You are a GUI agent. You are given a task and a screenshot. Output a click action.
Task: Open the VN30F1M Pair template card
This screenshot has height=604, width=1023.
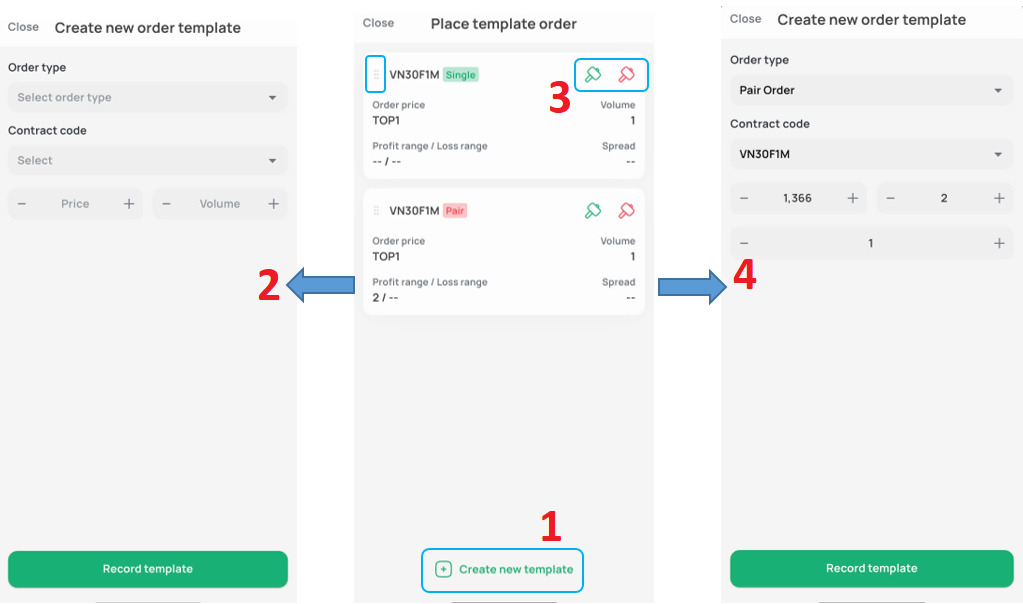tap(504, 252)
